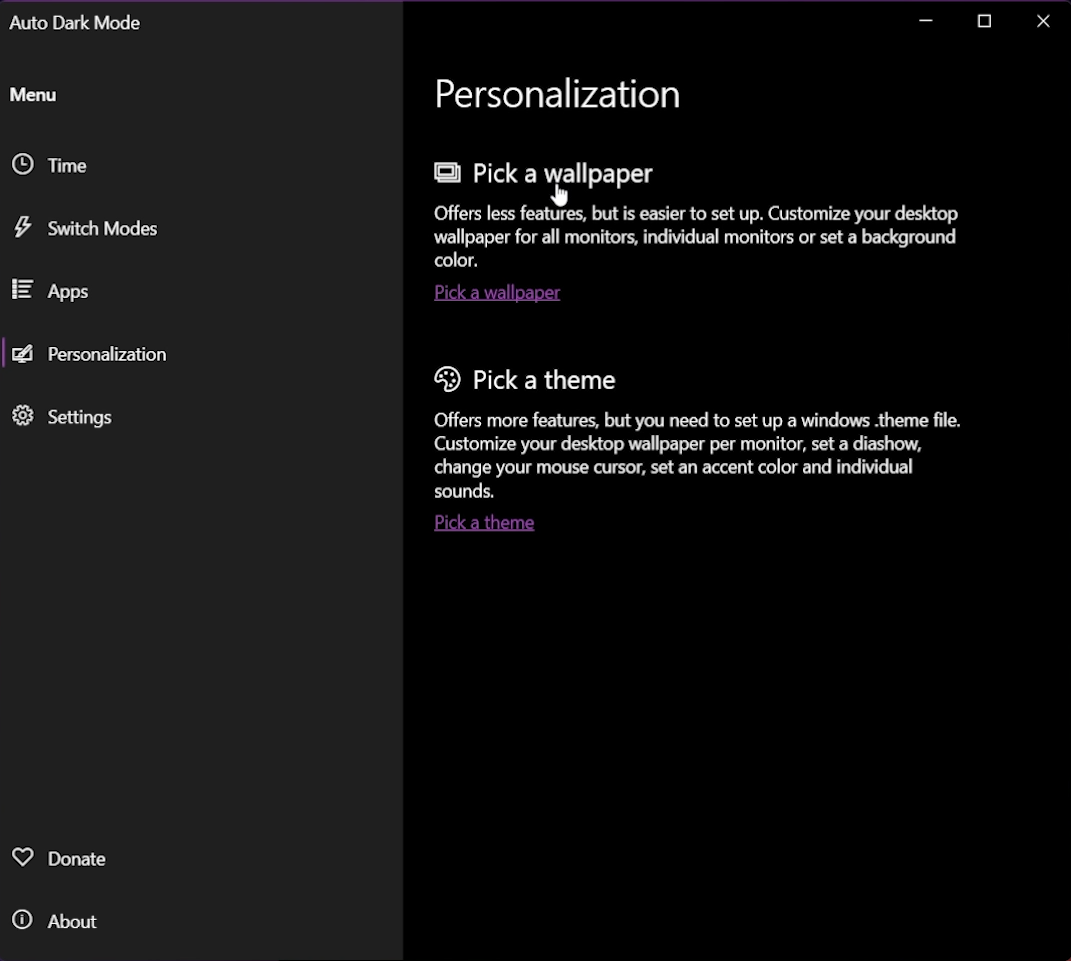The height and width of the screenshot is (961, 1071).
Task: Click the list icon next to Apps
Action: (x=23, y=290)
